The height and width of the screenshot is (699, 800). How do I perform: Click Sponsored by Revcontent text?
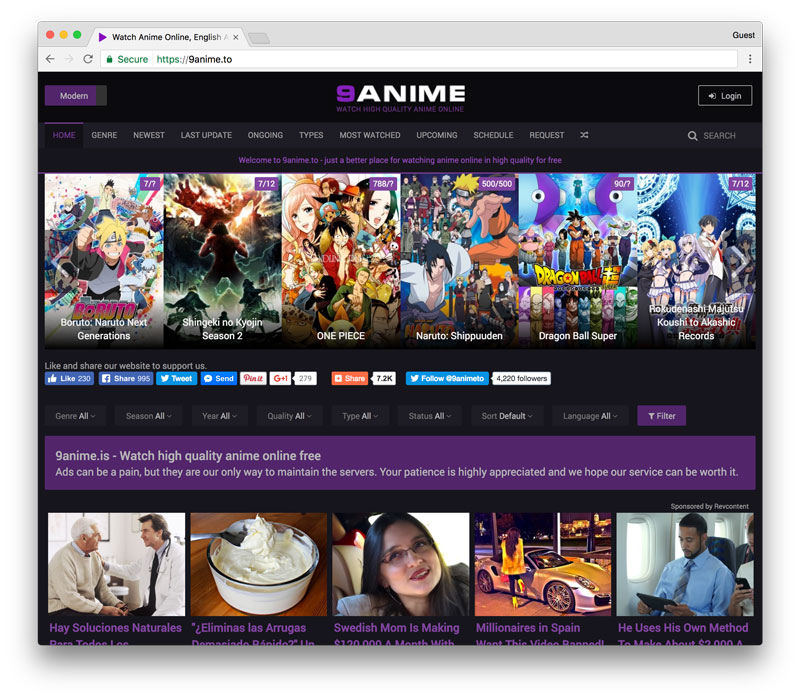point(709,506)
